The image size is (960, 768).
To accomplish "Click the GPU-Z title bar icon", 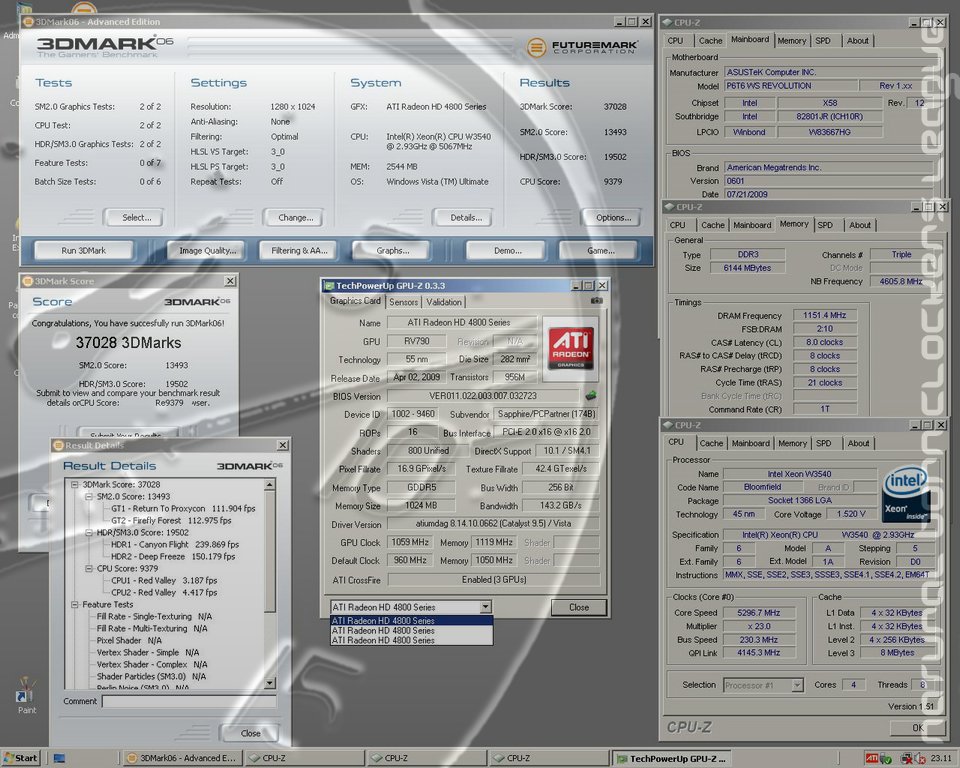I will pyautogui.click(x=329, y=285).
